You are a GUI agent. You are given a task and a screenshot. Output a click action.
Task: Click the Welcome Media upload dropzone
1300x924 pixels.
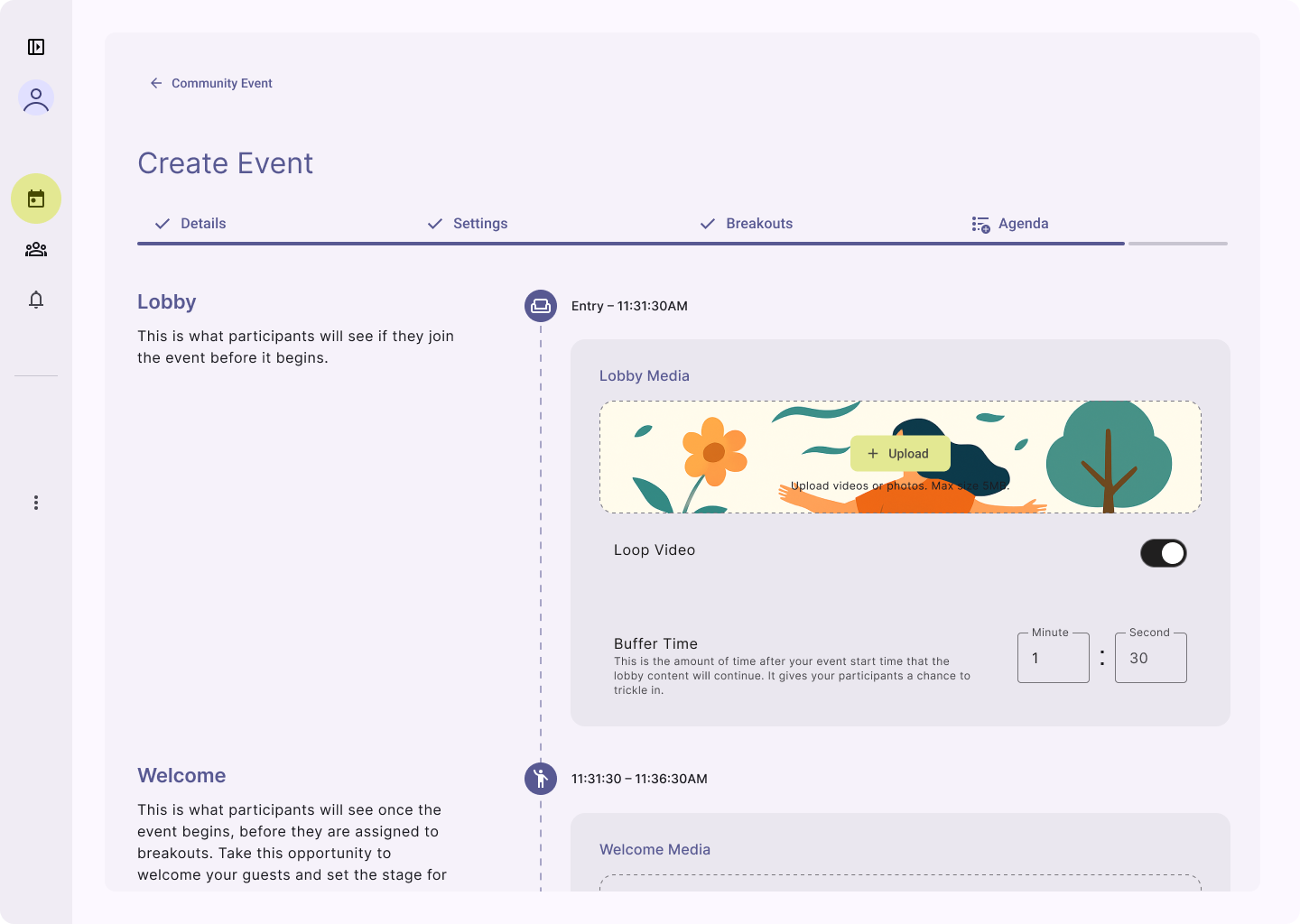tap(900, 882)
